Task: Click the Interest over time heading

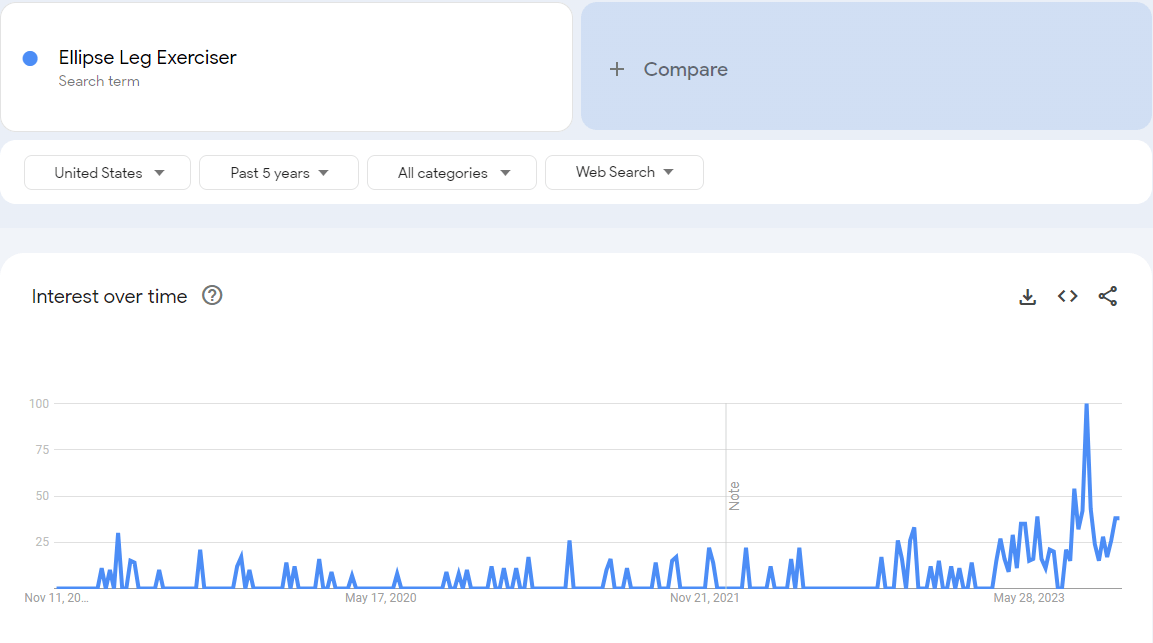Action: (110, 297)
